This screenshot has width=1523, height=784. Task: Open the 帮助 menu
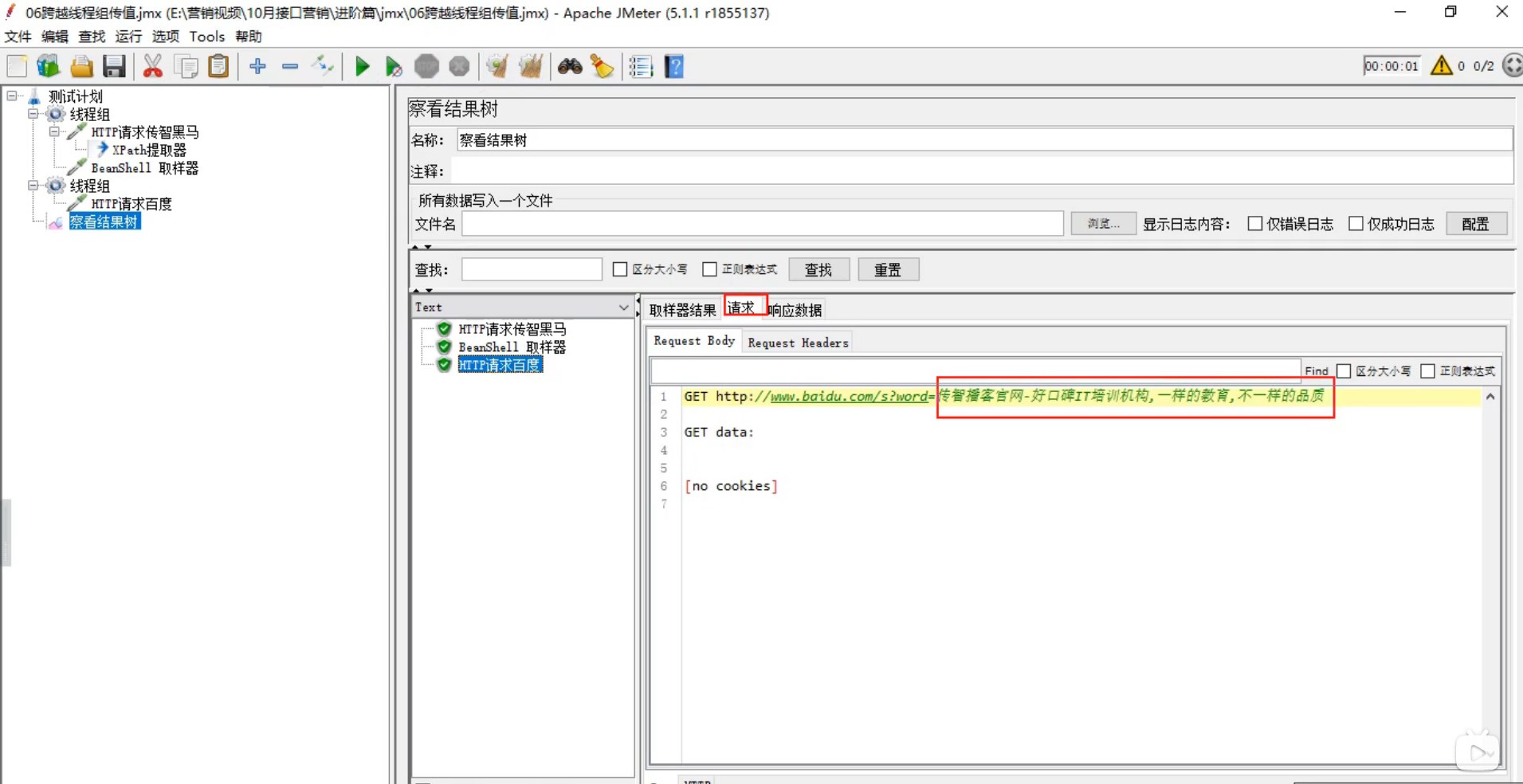pos(249,37)
